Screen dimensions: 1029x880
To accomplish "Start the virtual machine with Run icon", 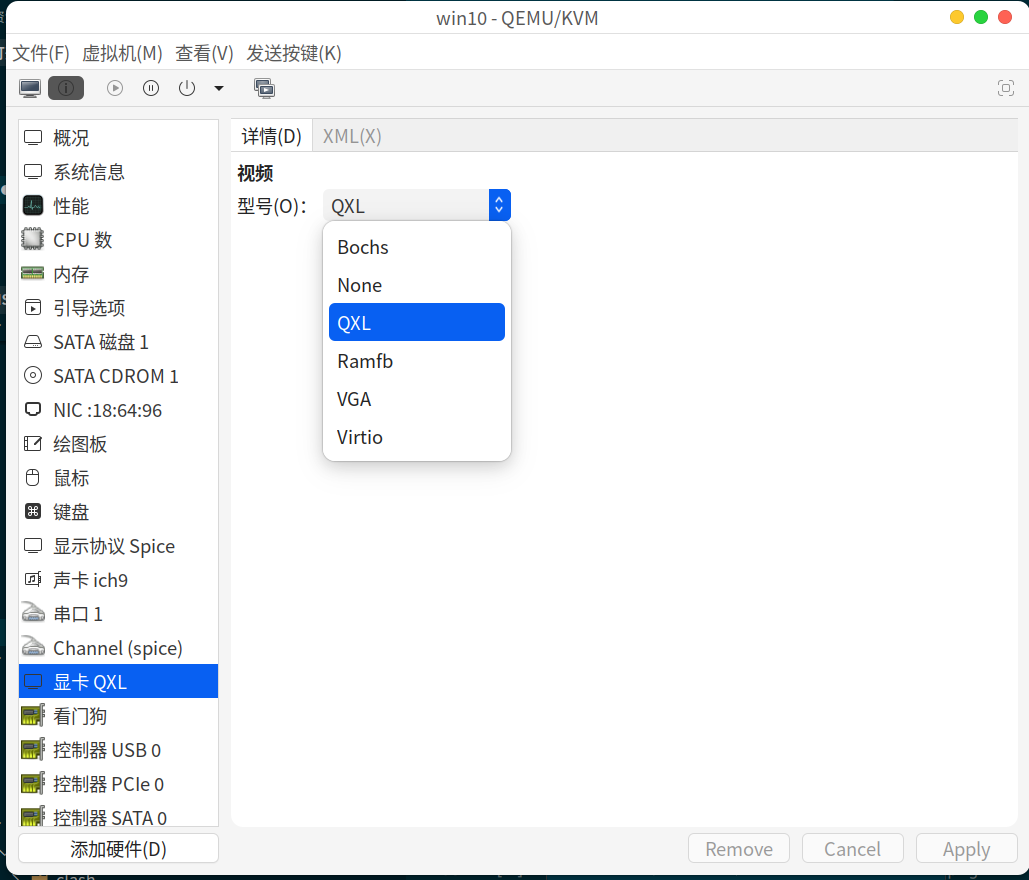I will tap(115, 88).
